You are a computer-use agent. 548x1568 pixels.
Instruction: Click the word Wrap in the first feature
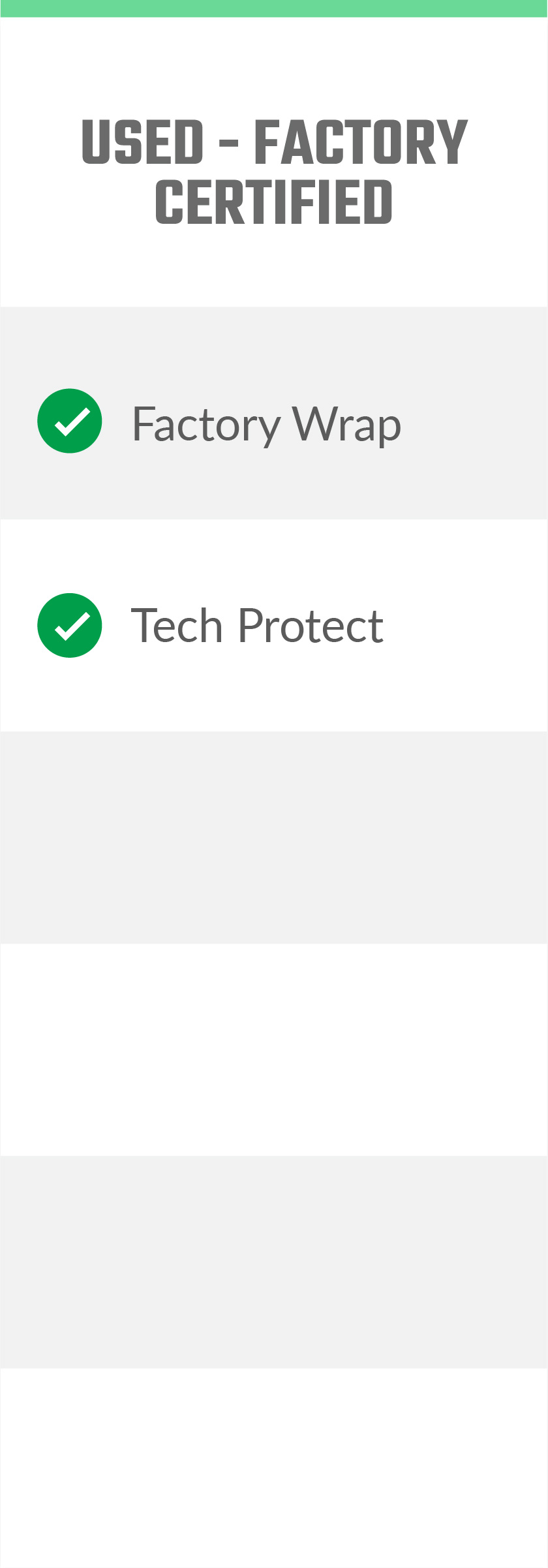coord(346,424)
